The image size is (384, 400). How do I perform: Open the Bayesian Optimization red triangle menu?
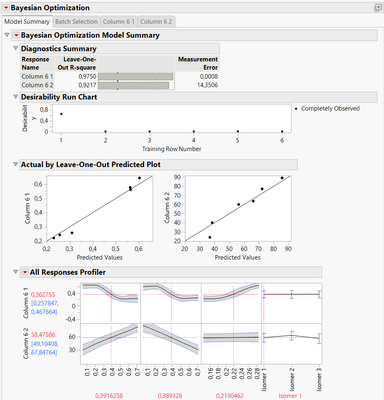coord(6,8)
